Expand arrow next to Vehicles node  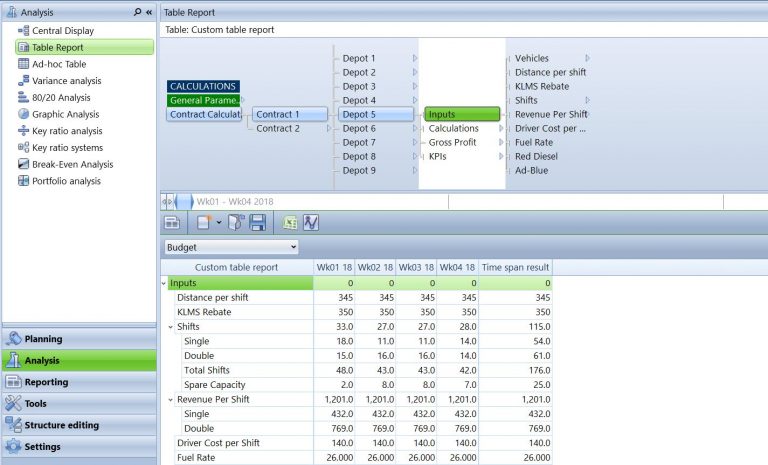tap(587, 58)
